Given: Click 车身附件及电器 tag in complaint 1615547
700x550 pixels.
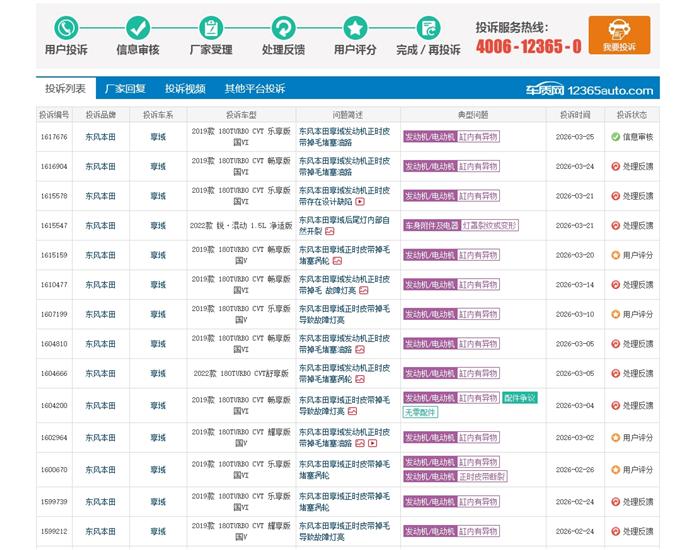Looking at the screenshot, I should [429, 226].
